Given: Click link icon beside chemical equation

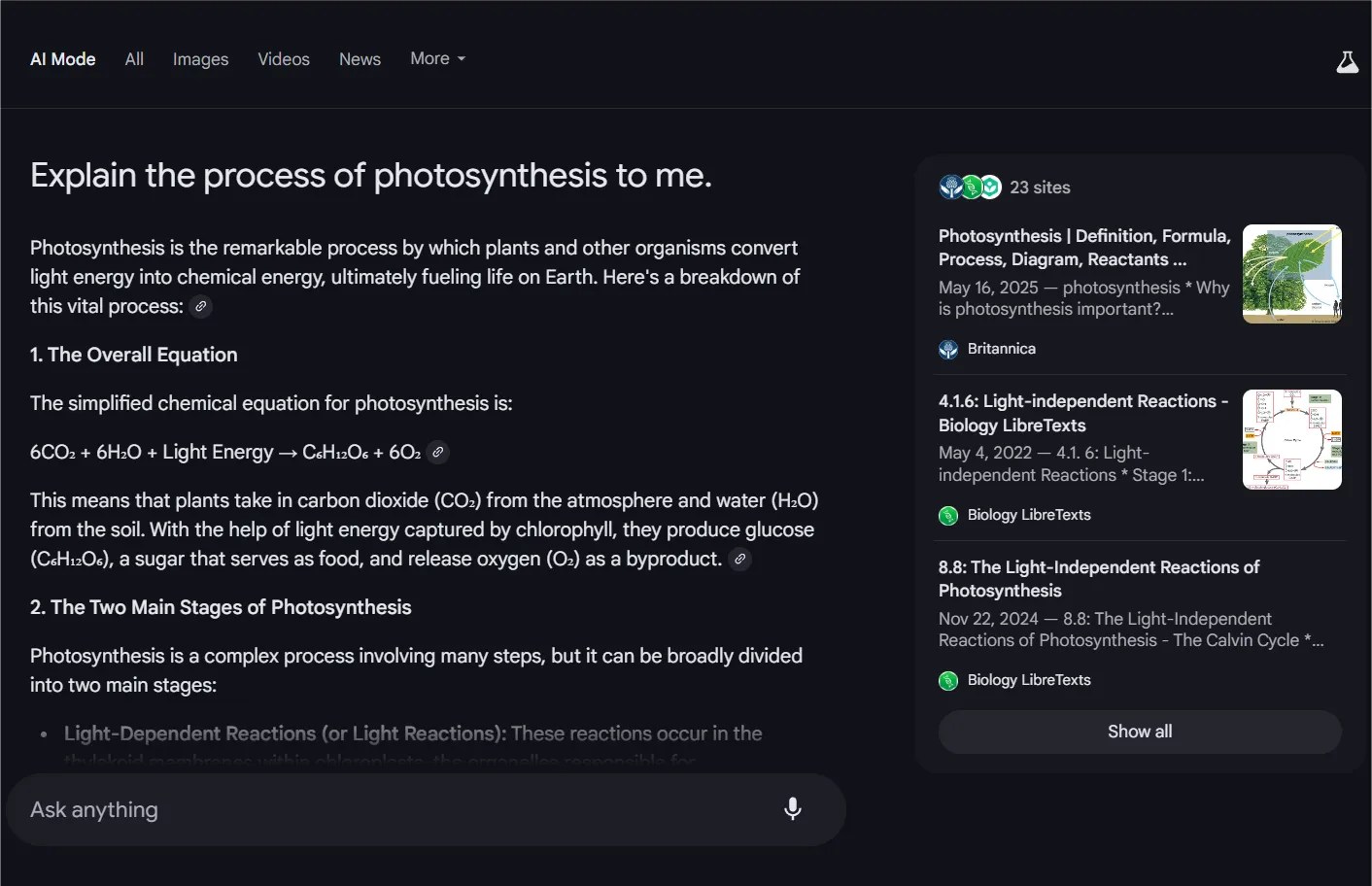Looking at the screenshot, I should coord(438,453).
